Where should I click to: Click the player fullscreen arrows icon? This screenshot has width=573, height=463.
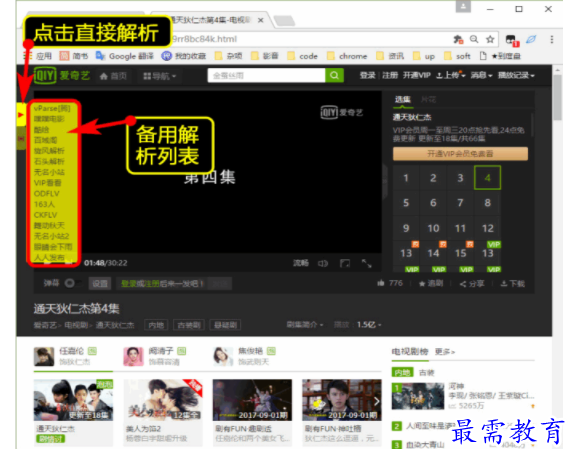367,263
